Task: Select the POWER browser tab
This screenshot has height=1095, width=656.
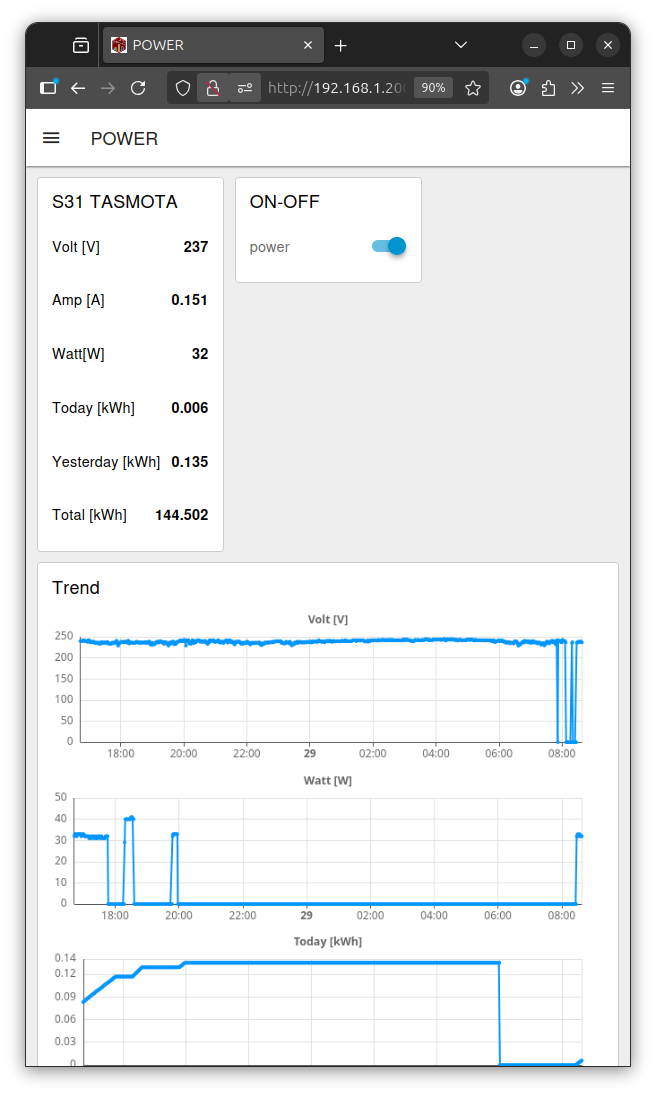Action: tap(200, 45)
